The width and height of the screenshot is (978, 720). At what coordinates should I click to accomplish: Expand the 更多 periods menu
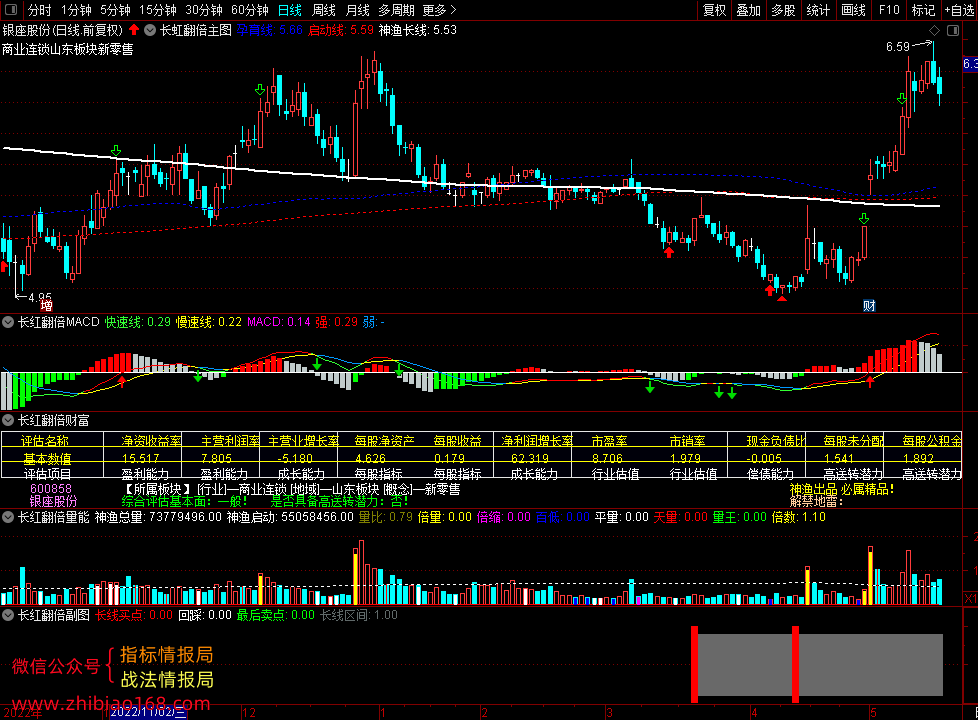click(x=440, y=10)
